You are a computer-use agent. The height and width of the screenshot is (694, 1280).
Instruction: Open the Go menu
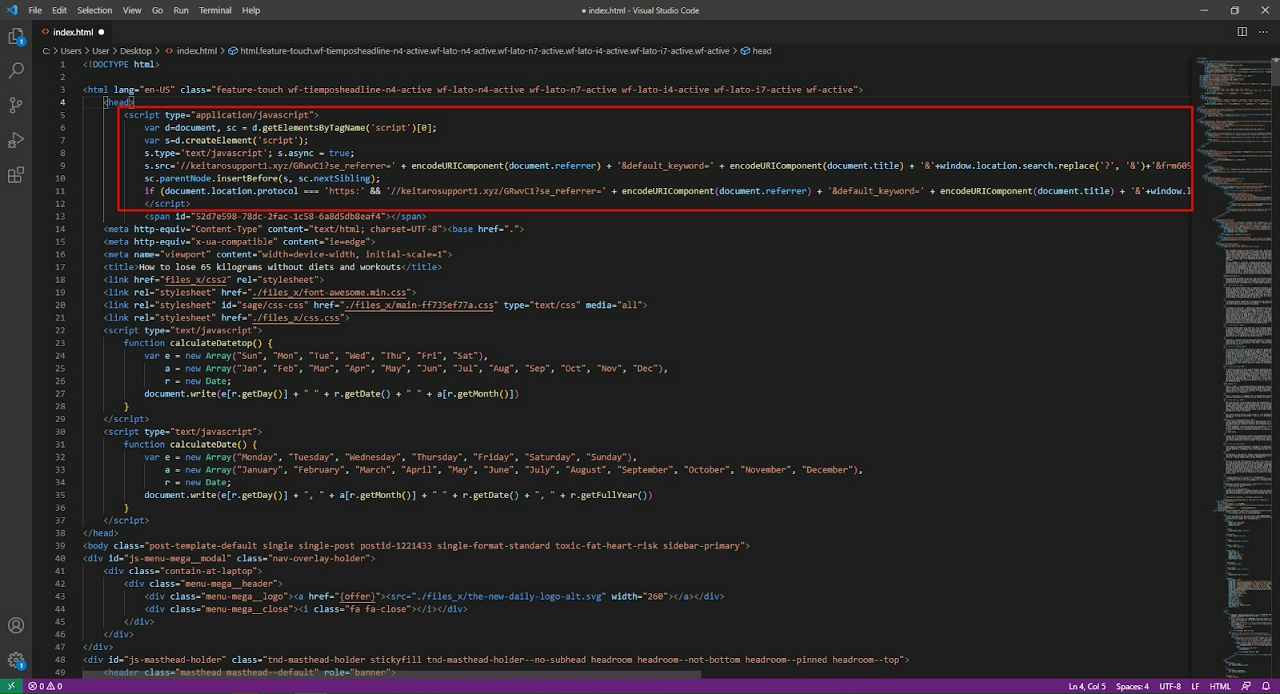157,10
